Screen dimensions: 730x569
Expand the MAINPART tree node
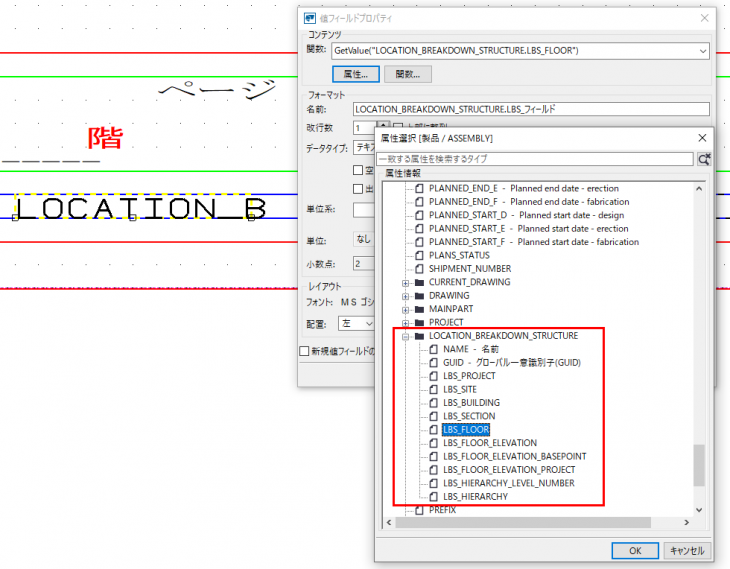406,310
